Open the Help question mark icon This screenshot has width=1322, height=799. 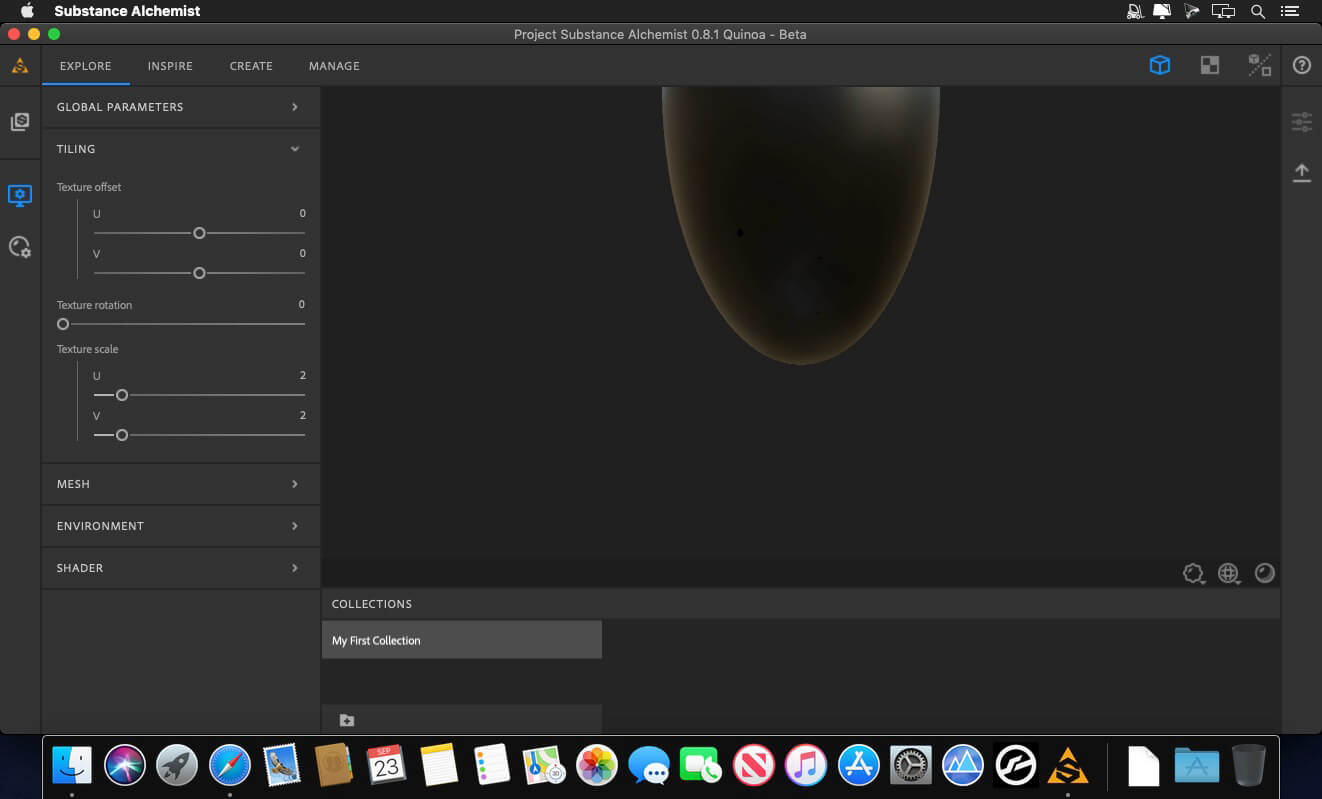click(x=1302, y=64)
